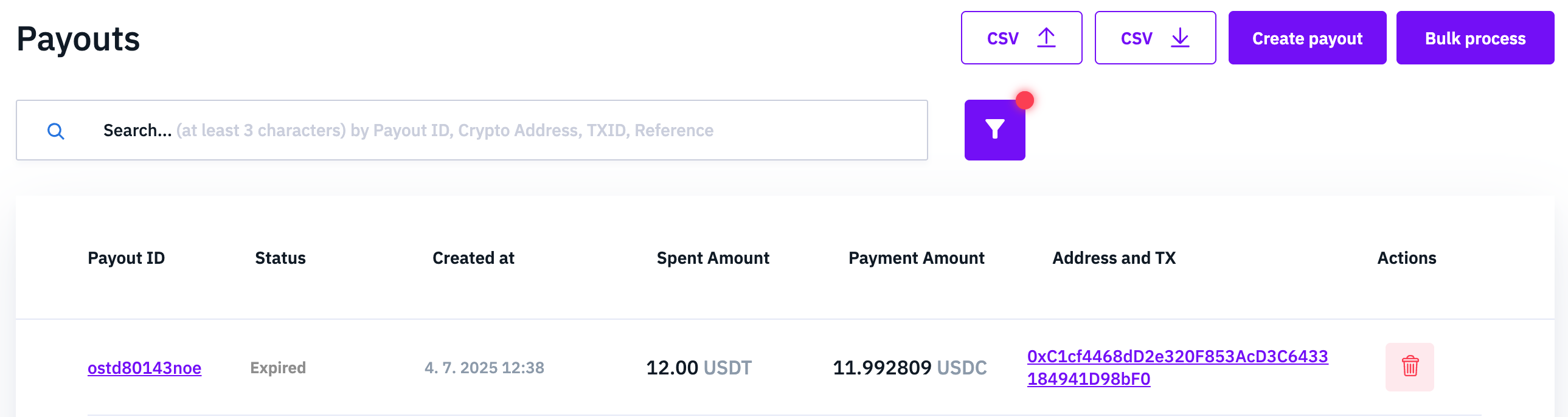This screenshot has width=1568, height=417.
Task: Click the CSV upload arrow icon
Action: pyautogui.click(x=1046, y=38)
